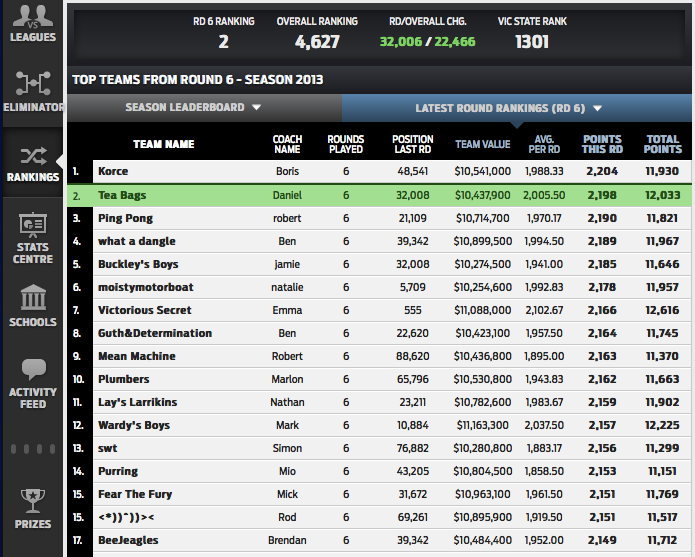Viewport: 695px width, 557px height.
Task: Open the BeeJeagles team link
Action: pos(128,540)
